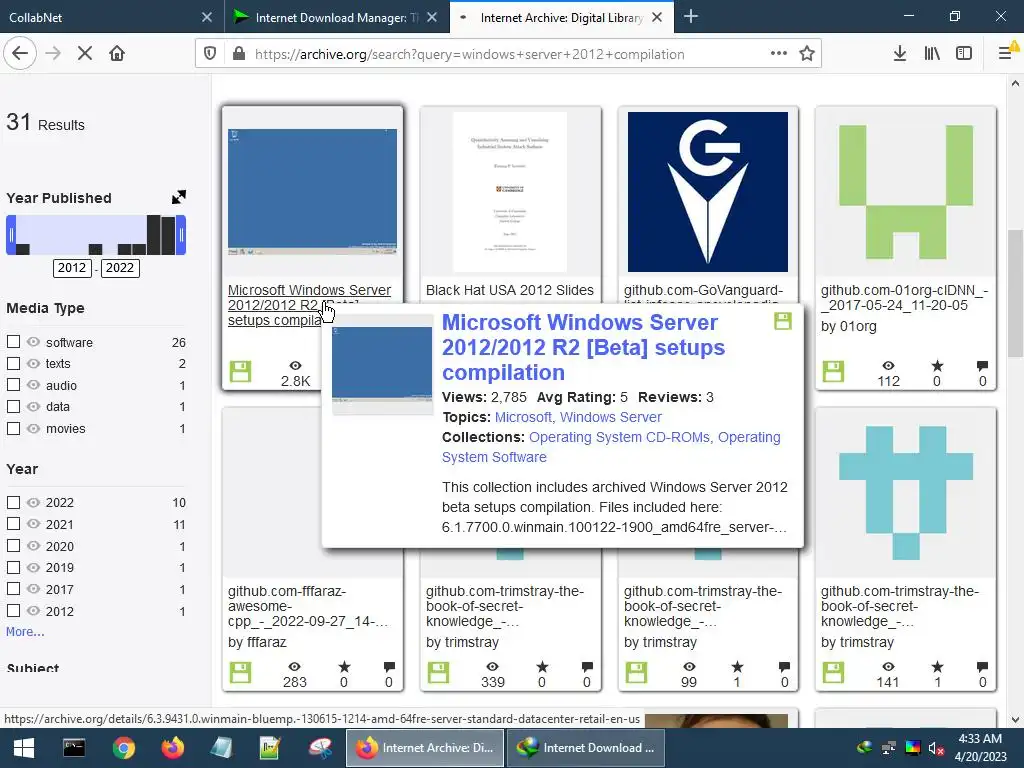Click the taskbar clock and date
Screen dimensions: 1024x768
click(980, 748)
